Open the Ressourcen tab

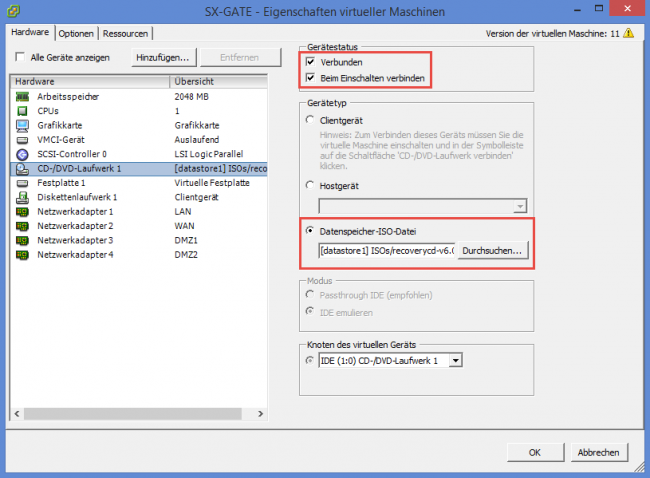[x=126, y=33]
